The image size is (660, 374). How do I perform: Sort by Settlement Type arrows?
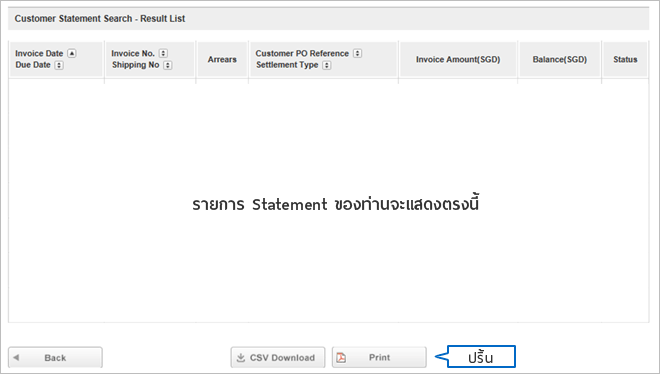click(x=327, y=65)
